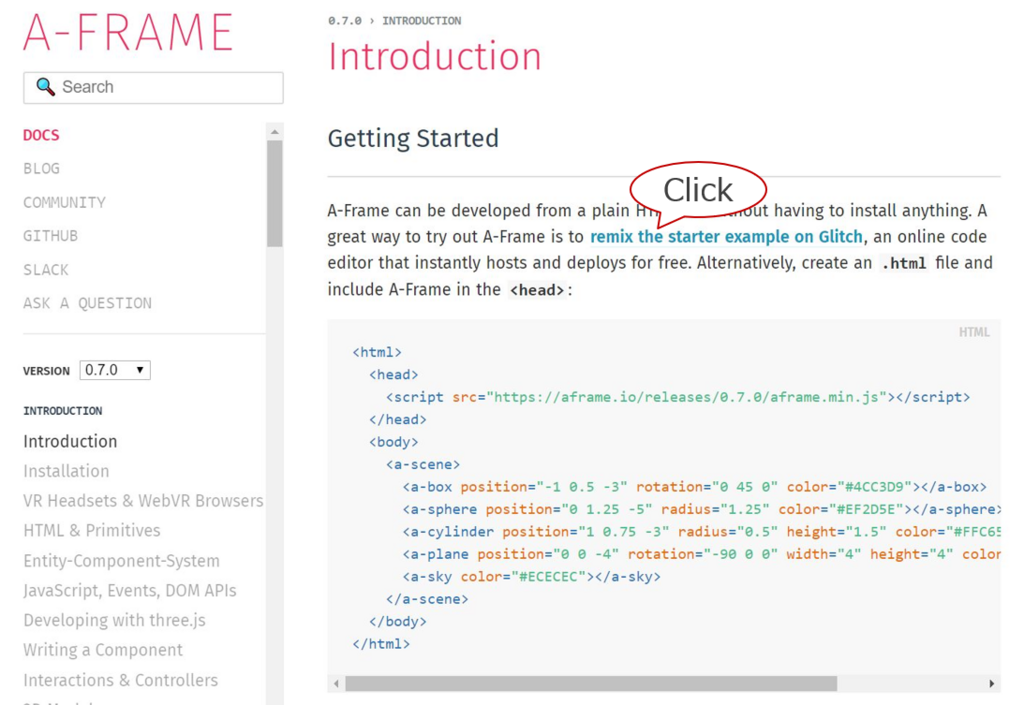The width and height of the screenshot is (1024, 705).
Task: Click the magnifier icon in search box
Action: [x=45, y=86]
